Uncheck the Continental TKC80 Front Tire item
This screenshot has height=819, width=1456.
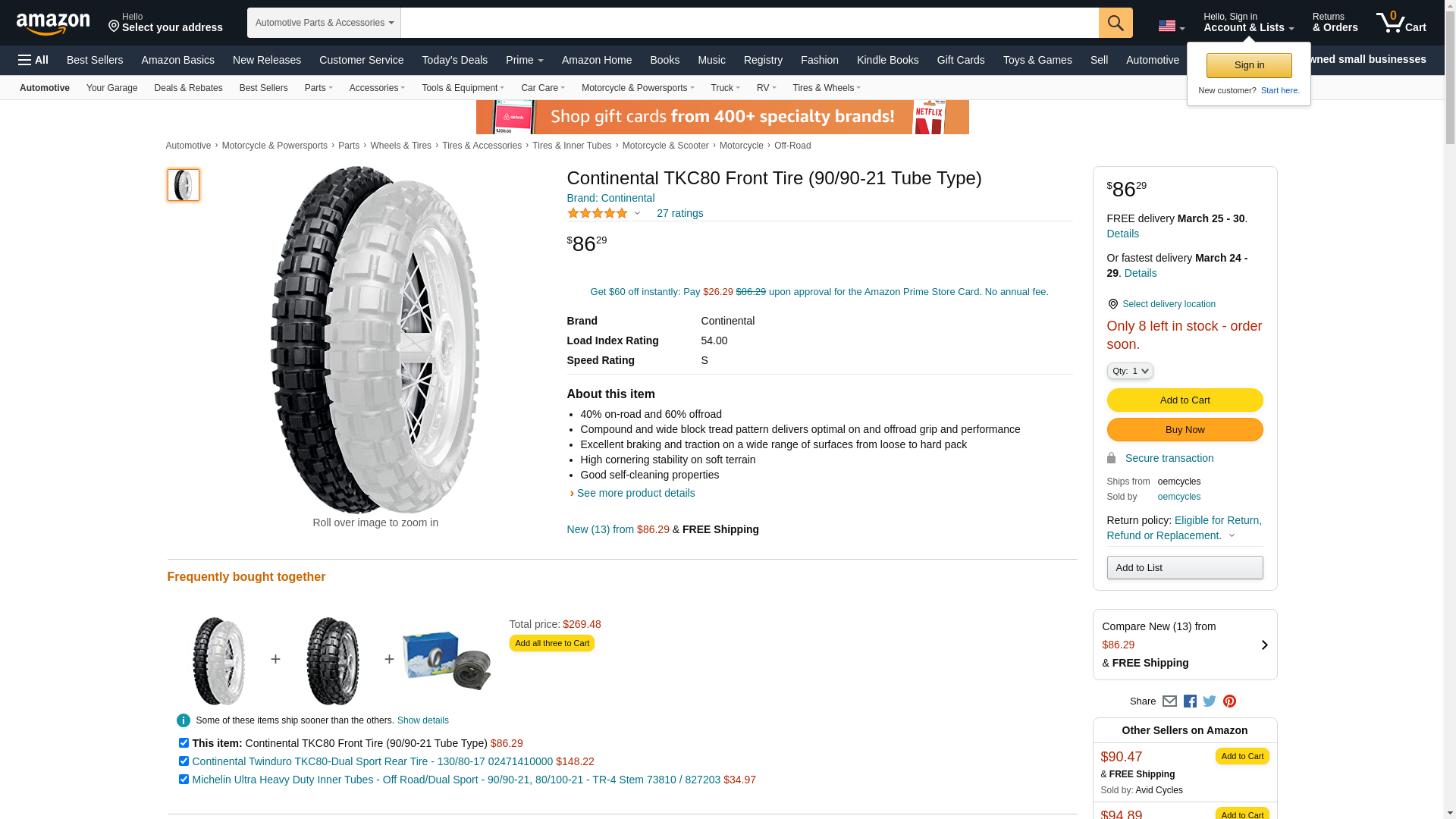coord(184,743)
